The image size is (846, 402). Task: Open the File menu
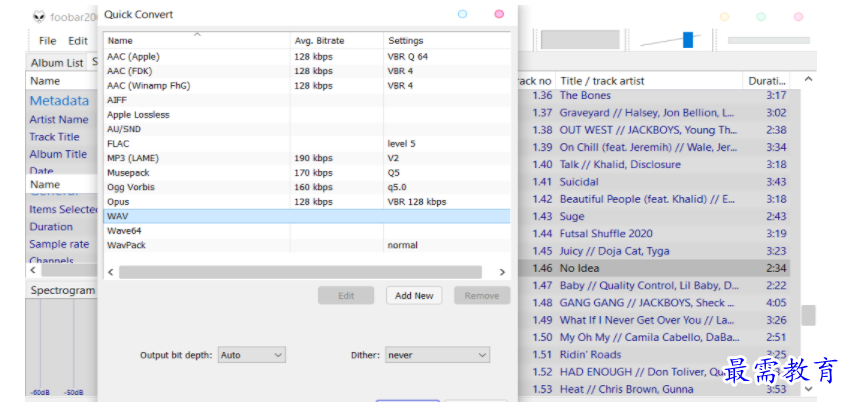click(x=47, y=40)
